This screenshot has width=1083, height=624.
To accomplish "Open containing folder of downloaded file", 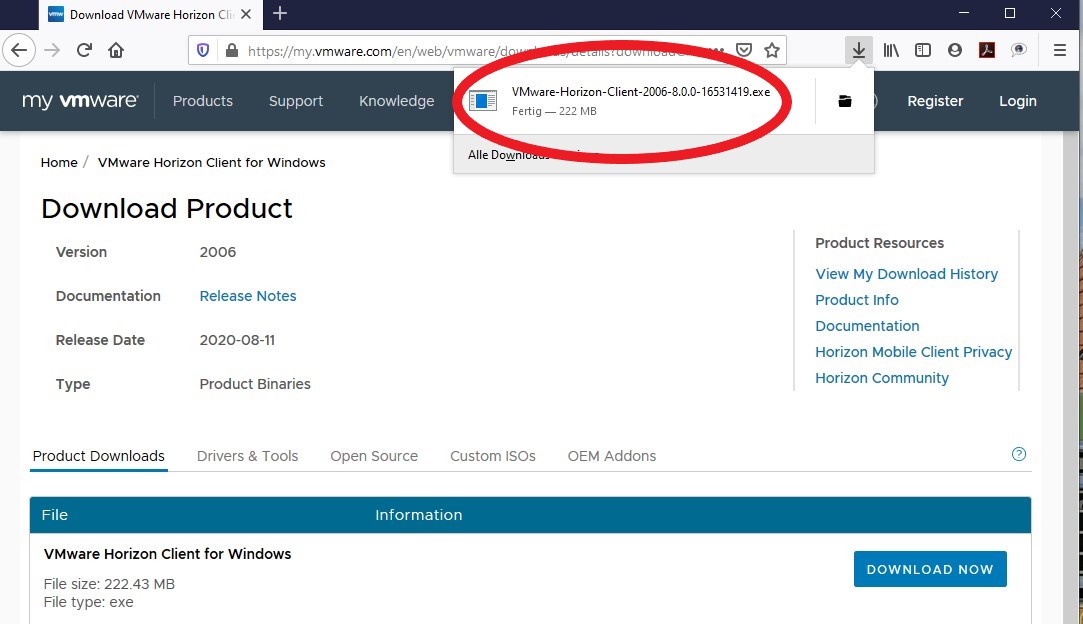I will point(845,101).
